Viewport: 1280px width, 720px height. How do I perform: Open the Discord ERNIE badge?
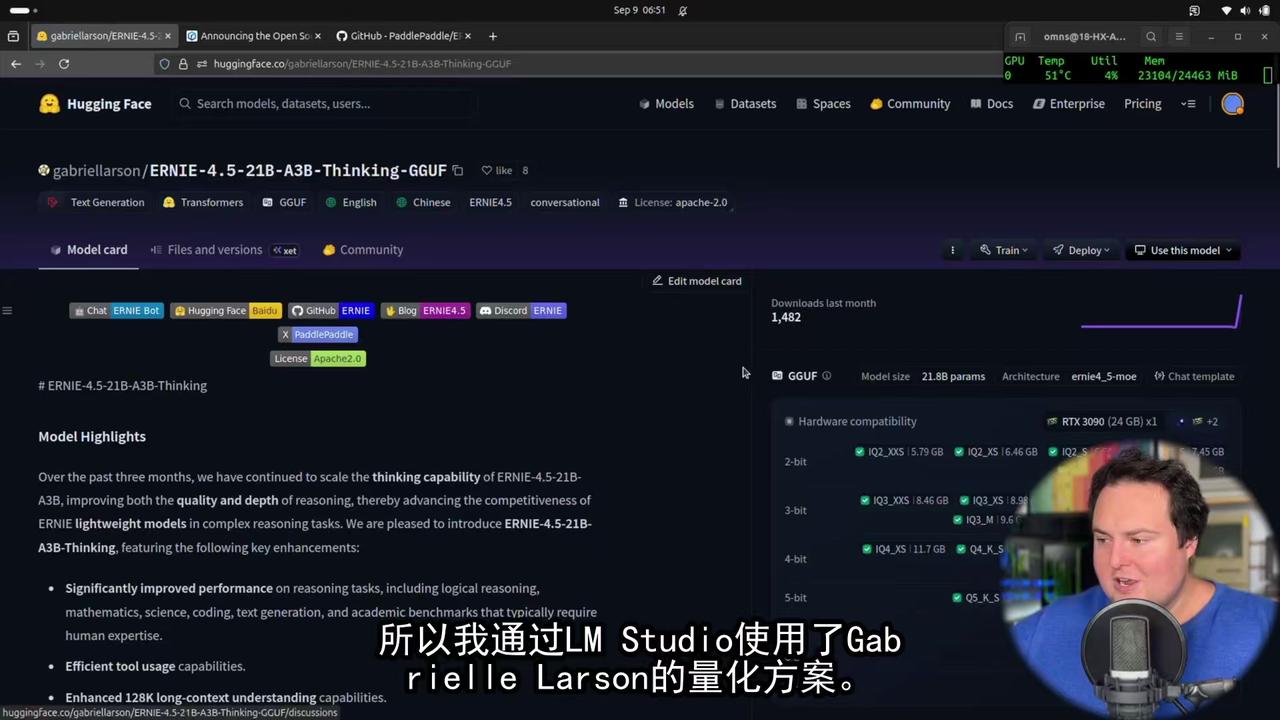pos(521,311)
